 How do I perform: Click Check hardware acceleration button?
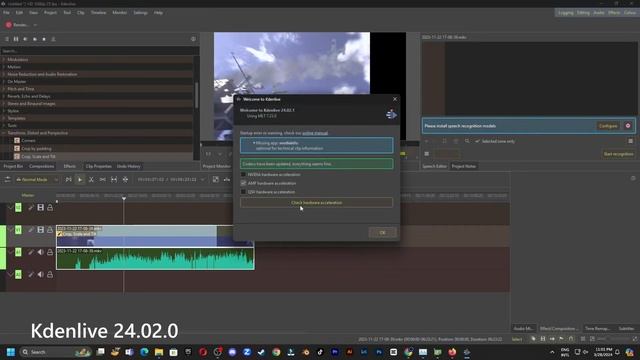coord(316,202)
